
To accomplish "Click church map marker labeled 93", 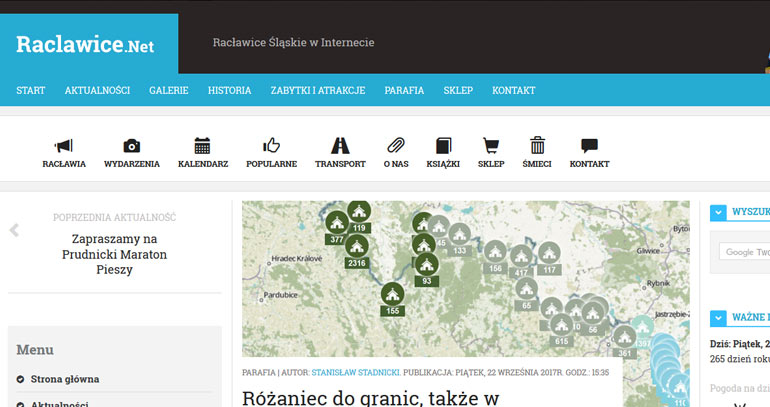I will click(427, 270).
